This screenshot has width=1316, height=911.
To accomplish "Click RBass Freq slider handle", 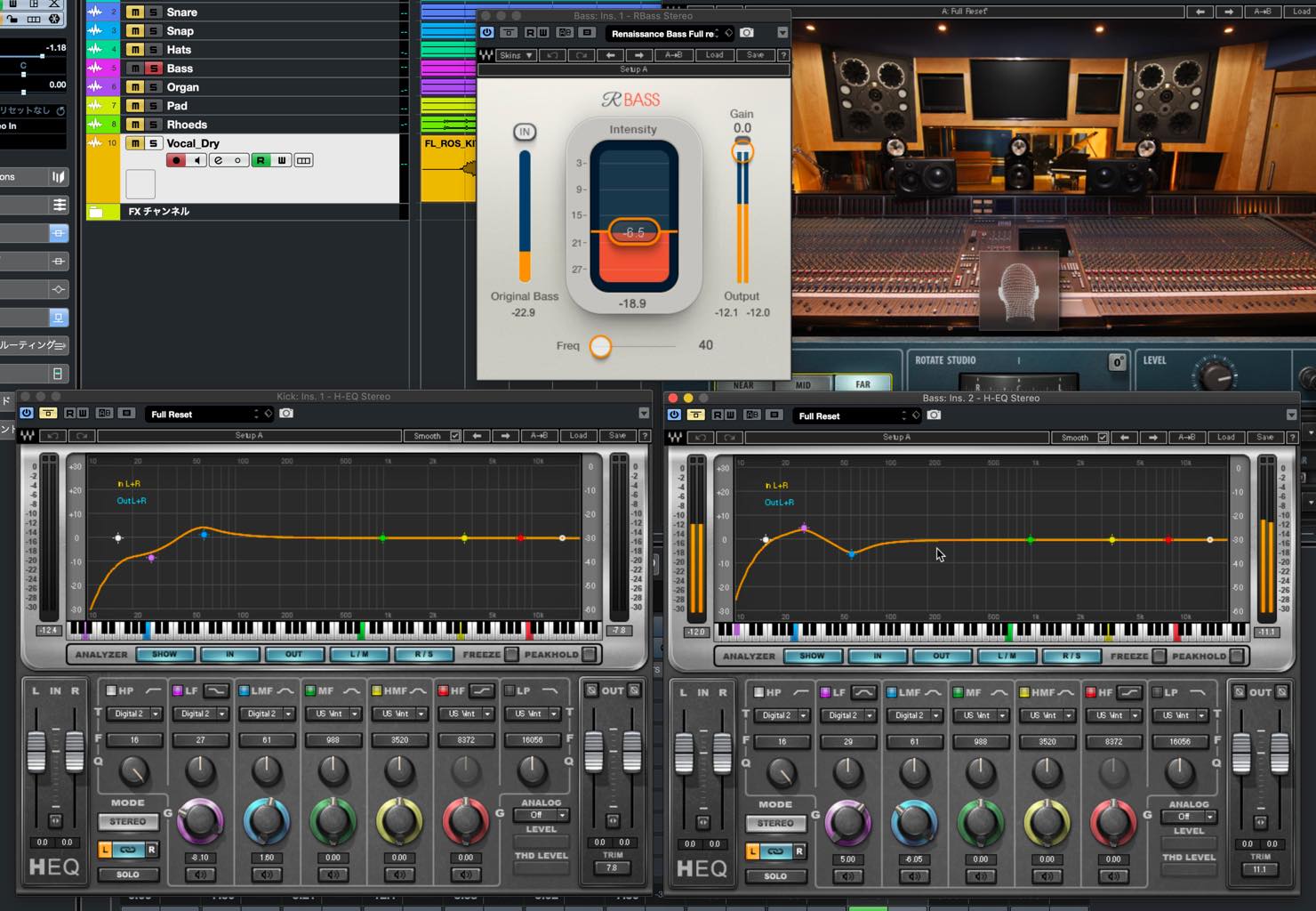I will click(x=601, y=346).
